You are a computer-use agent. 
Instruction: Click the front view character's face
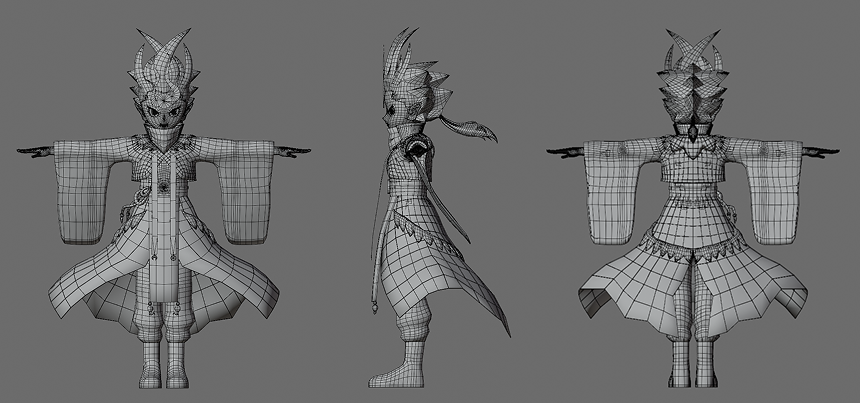(x=163, y=109)
